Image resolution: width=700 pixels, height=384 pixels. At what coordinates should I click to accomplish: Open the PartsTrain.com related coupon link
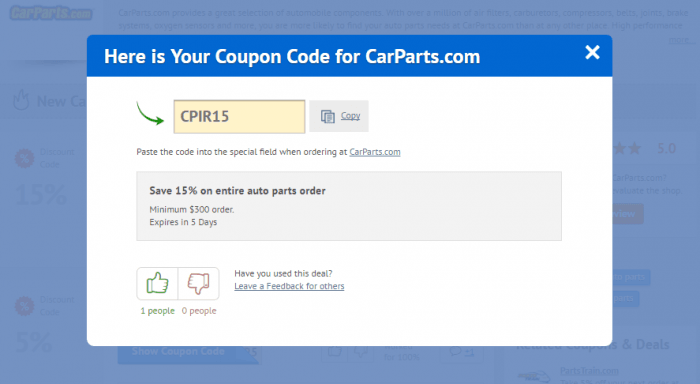[589, 371]
